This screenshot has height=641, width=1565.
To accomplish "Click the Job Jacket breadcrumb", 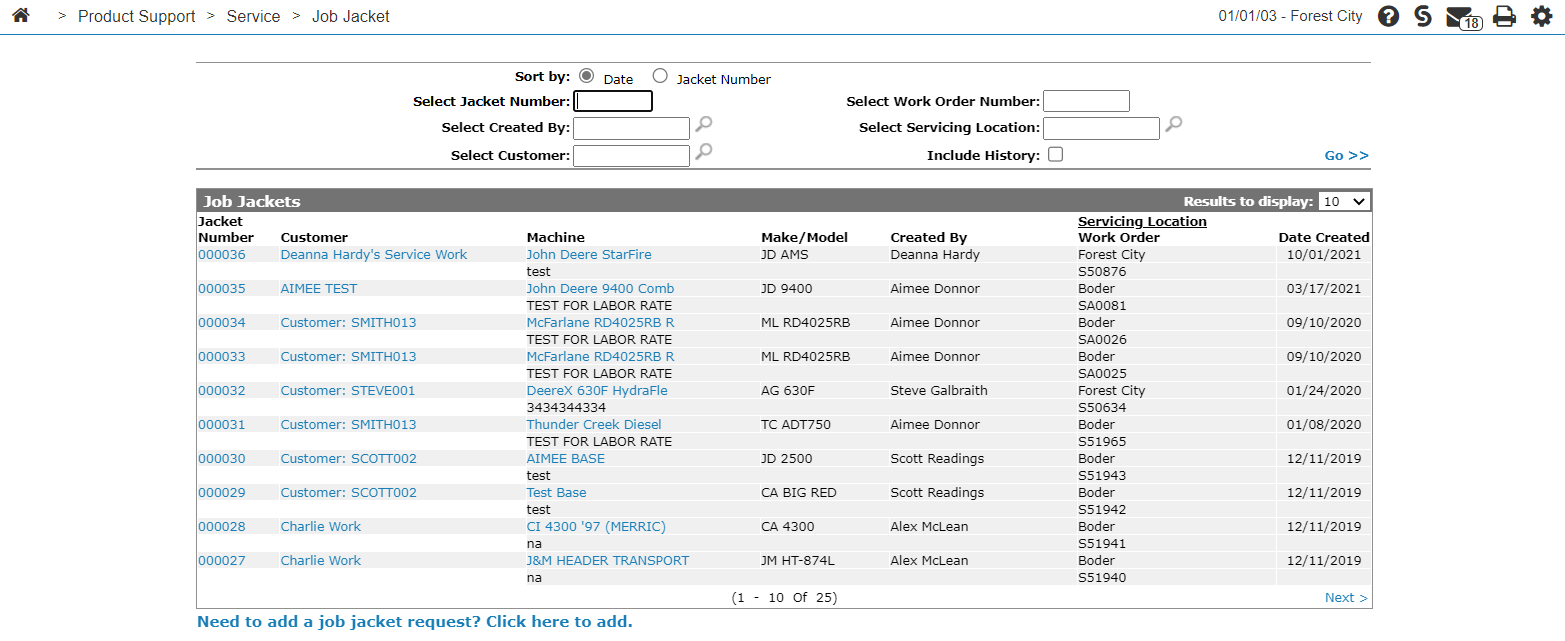I will tap(351, 16).
